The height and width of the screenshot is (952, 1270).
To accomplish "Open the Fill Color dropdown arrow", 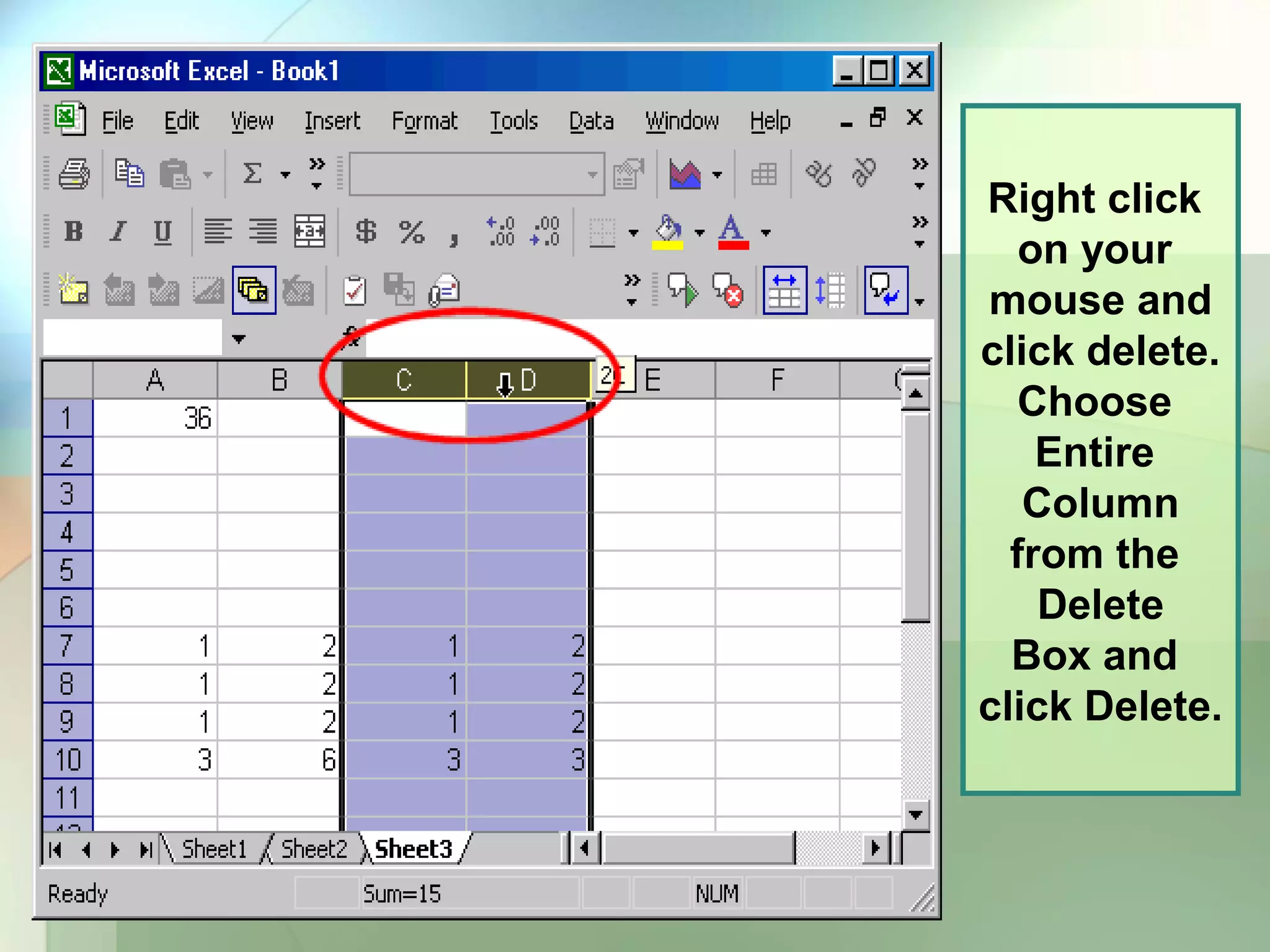I will pyautogui.click(x=700, y=233).
